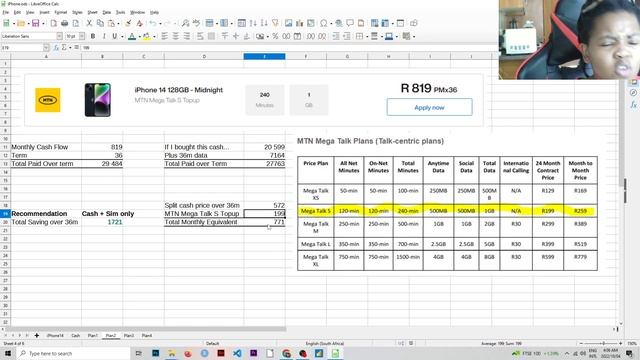Click the Windows Start button

[x=8, y=353]
